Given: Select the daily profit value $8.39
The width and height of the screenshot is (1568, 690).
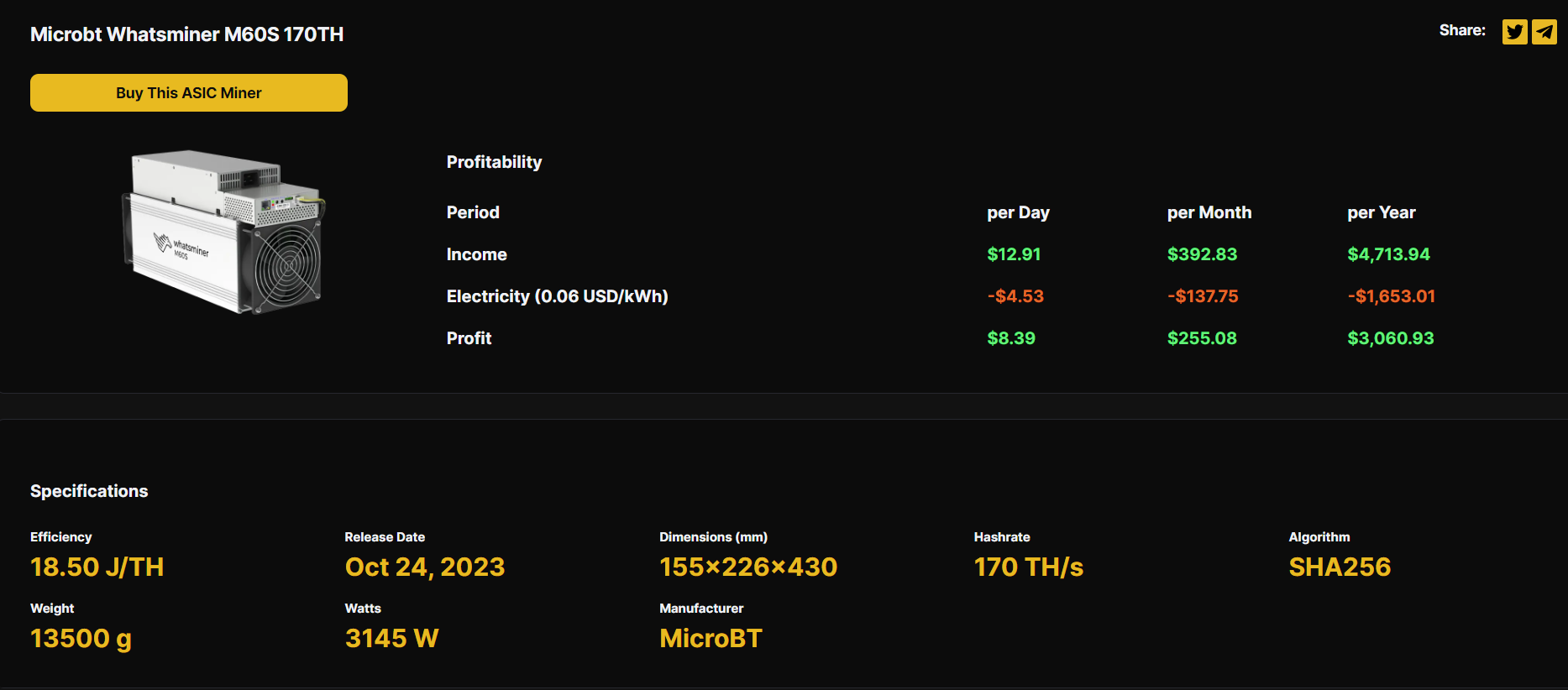Looking at the screenshot, I should 1011,338.
